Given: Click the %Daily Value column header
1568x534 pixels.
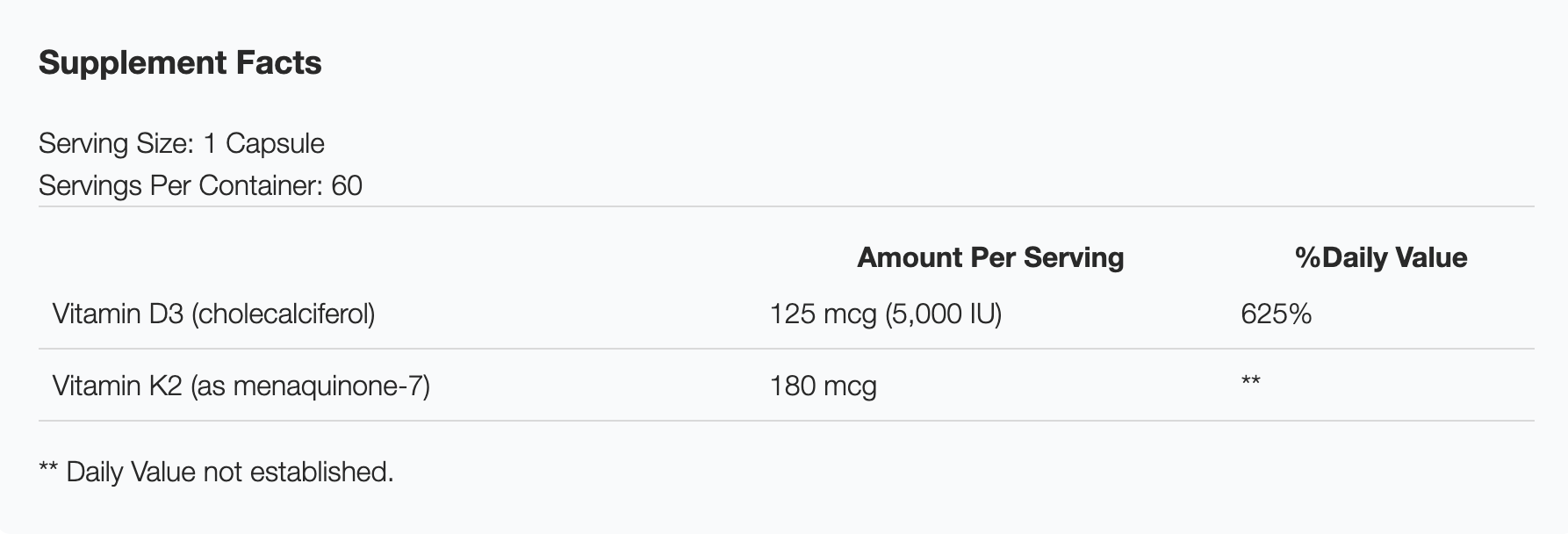Looking at the screenshot, I should pyautogui.click(x=1381, y=257).
